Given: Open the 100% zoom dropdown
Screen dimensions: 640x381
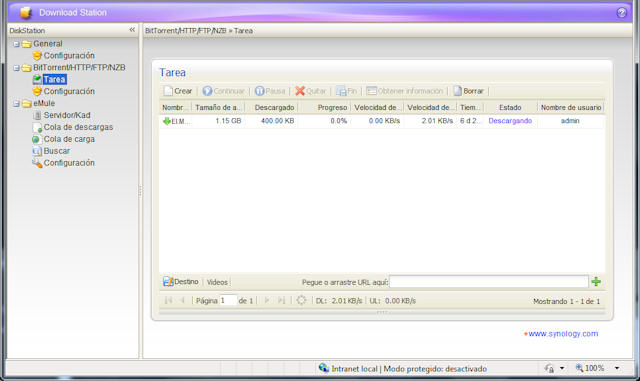Looking at the screenshot, I should click(617, 368).
